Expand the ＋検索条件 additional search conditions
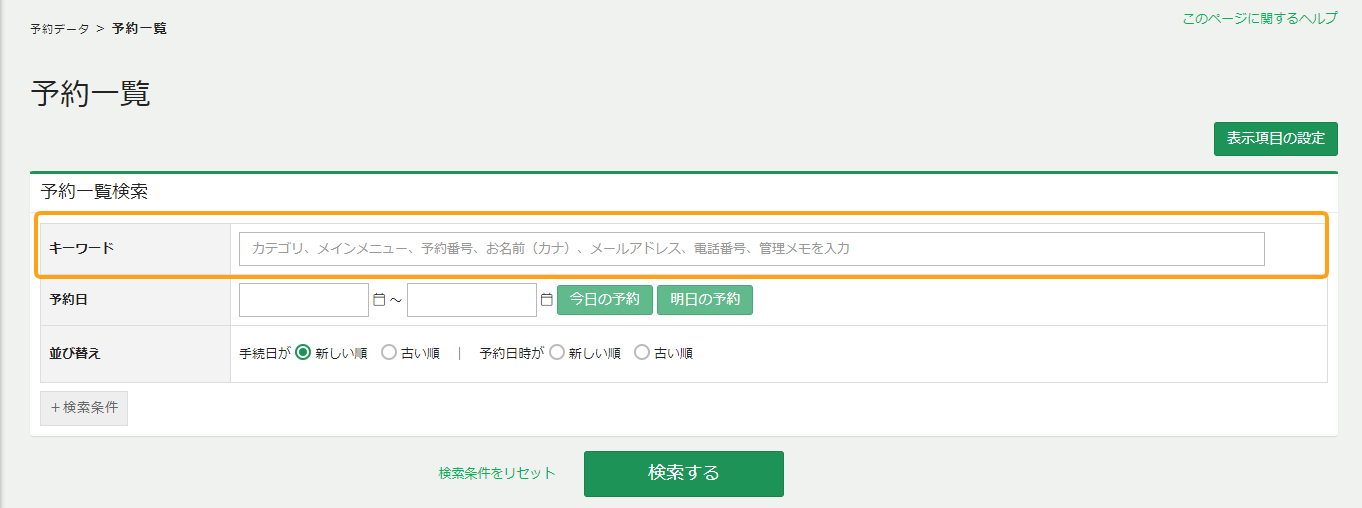The height and width of the screenshot is (508, 1362). [x=84, y=408]
